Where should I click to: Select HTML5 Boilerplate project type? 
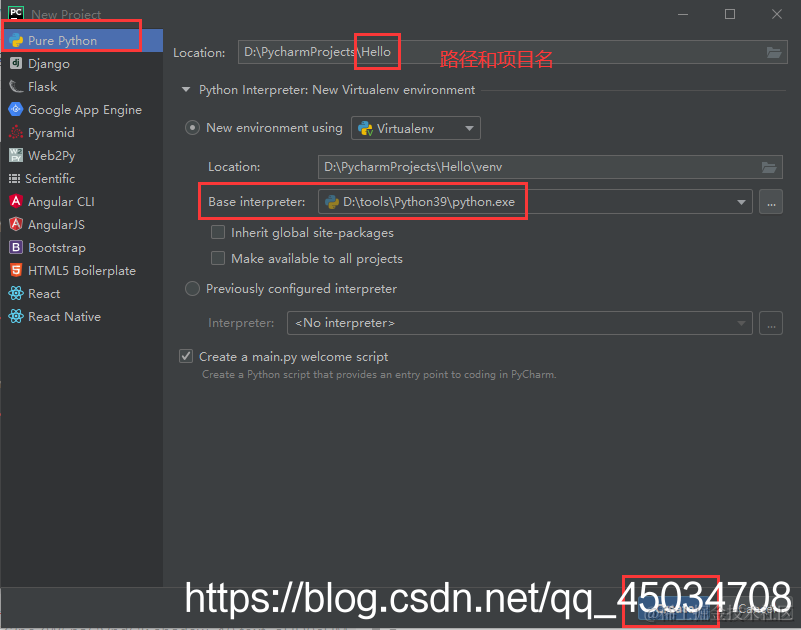click(x=82, y=270)
